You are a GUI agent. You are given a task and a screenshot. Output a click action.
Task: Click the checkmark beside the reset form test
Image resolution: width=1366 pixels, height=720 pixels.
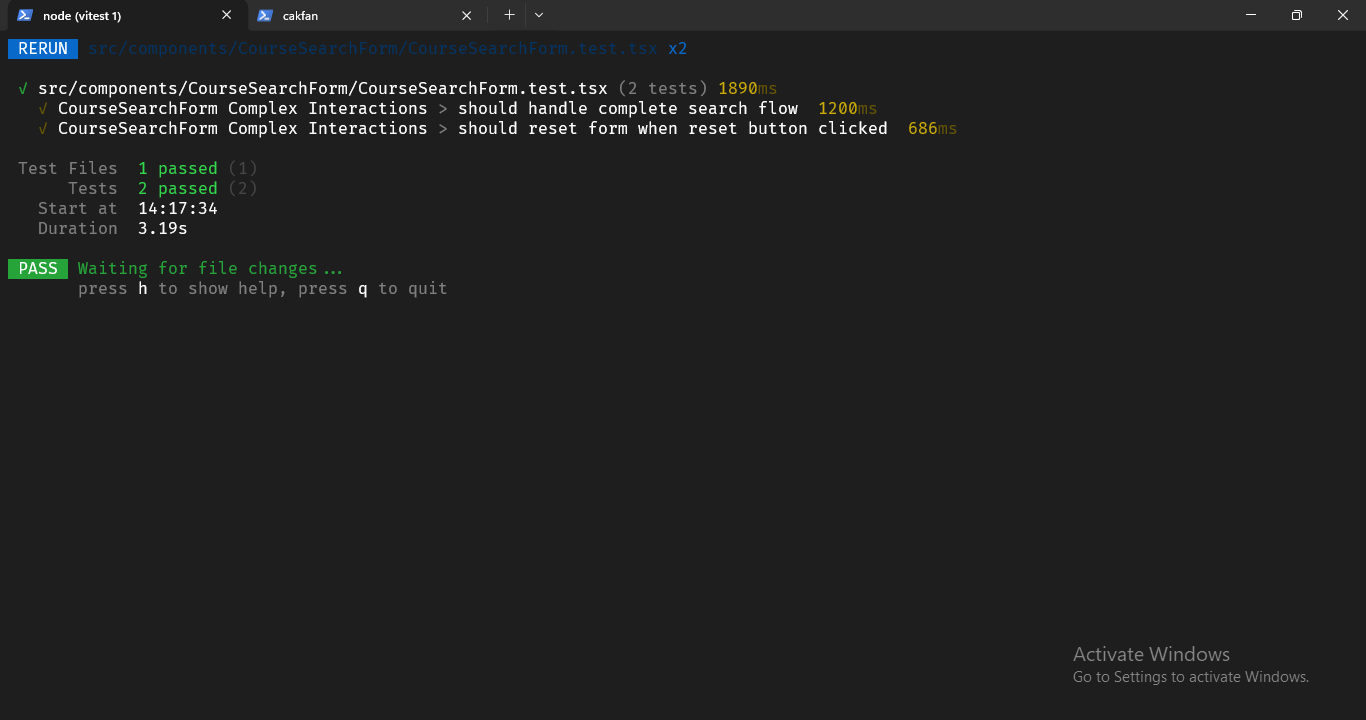pos(42,128)
